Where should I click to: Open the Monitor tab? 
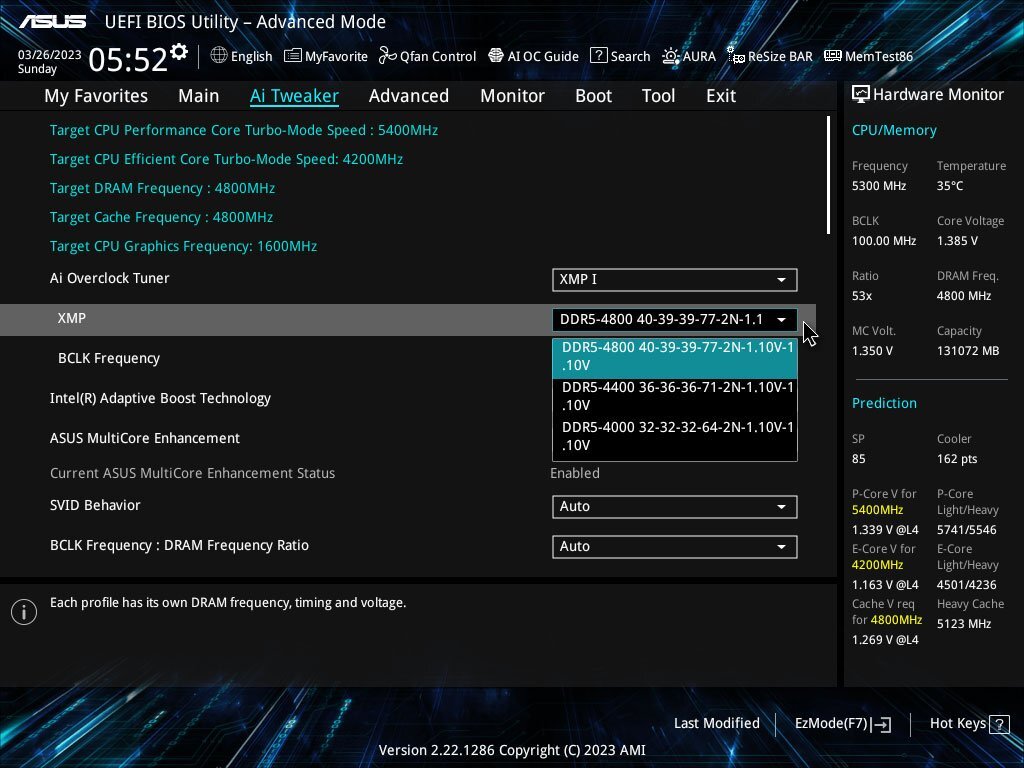click(x=513, y=96)
